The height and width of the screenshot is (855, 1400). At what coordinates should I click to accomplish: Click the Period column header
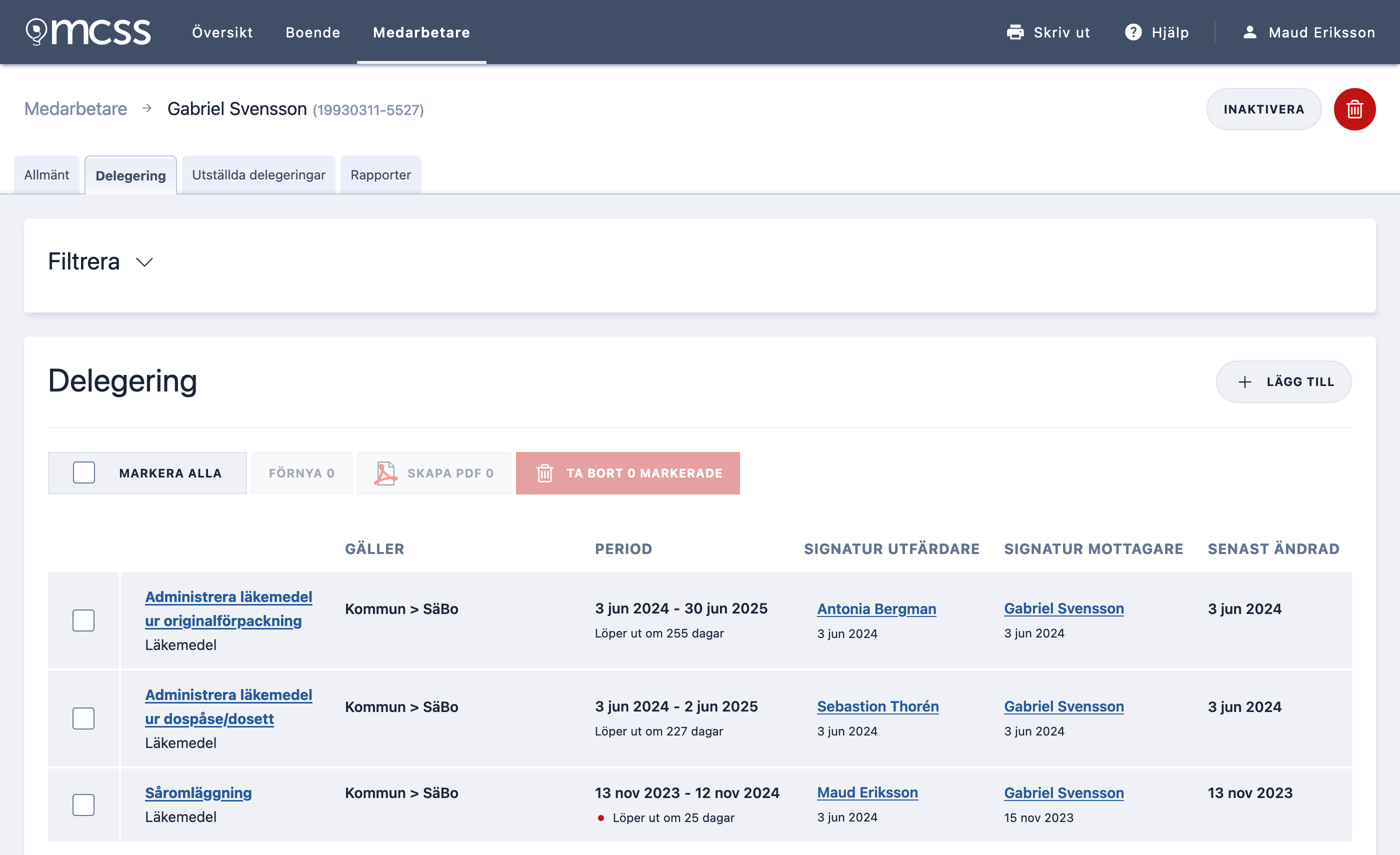coord(623,549)
